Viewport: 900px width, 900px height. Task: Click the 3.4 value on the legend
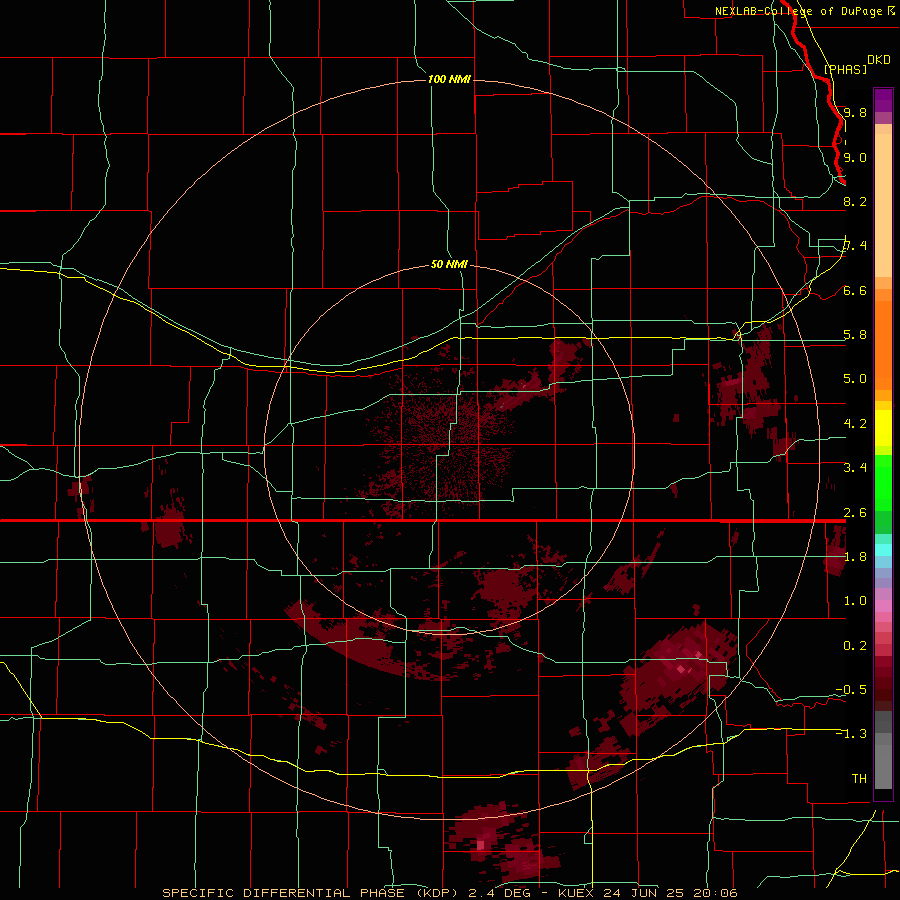pos(855,468)
